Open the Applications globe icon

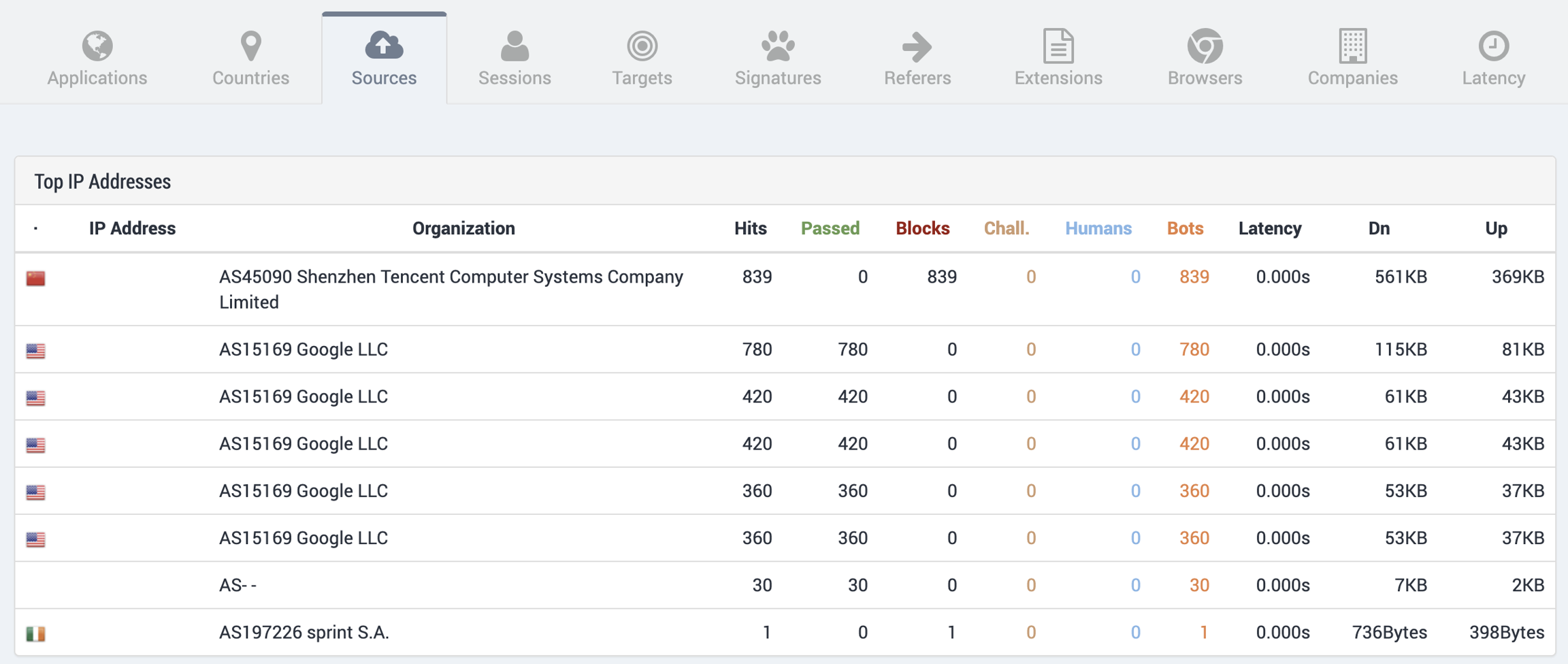point(97,46)
